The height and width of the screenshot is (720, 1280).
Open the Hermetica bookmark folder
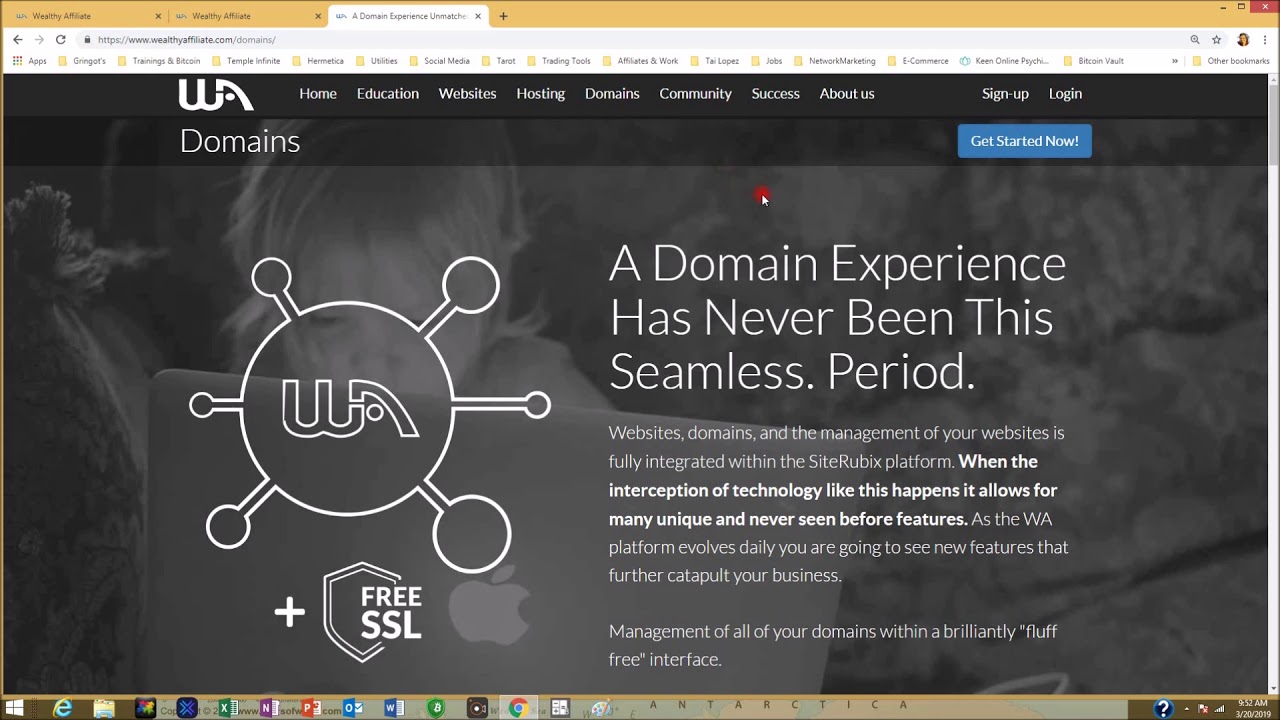(x=318, y=61)
